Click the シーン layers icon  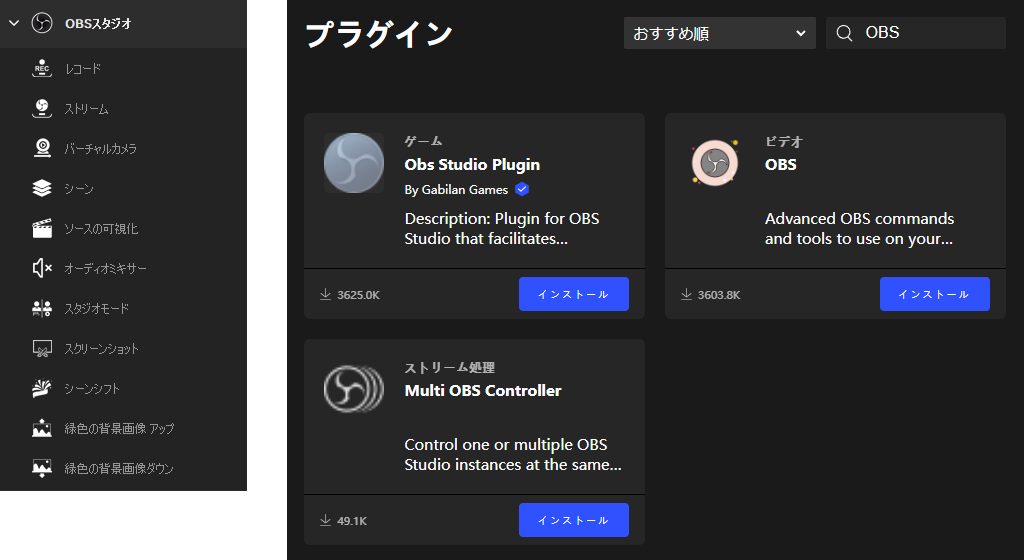pyautogui.click(x=42, y=189)
